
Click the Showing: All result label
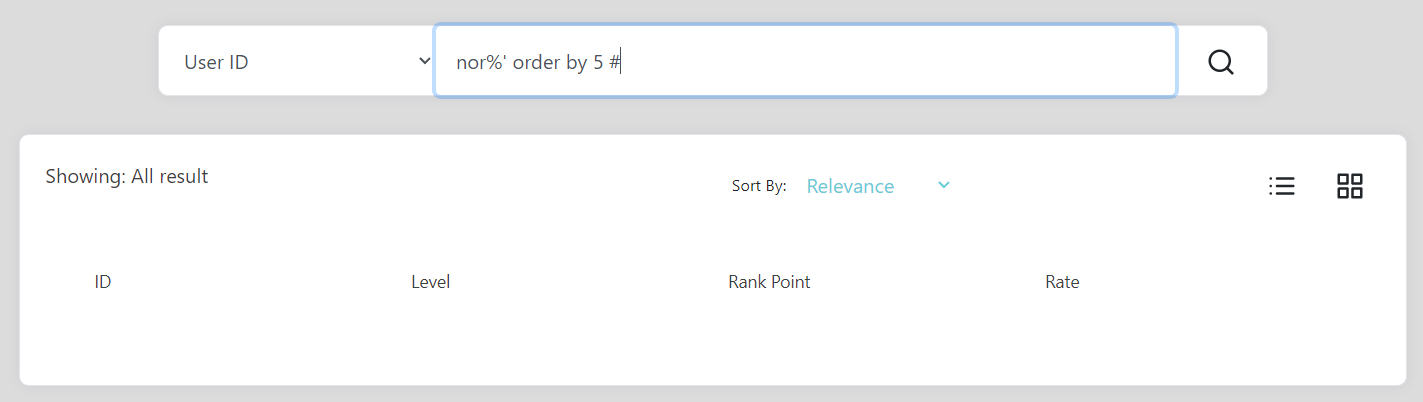coord(127,176)
